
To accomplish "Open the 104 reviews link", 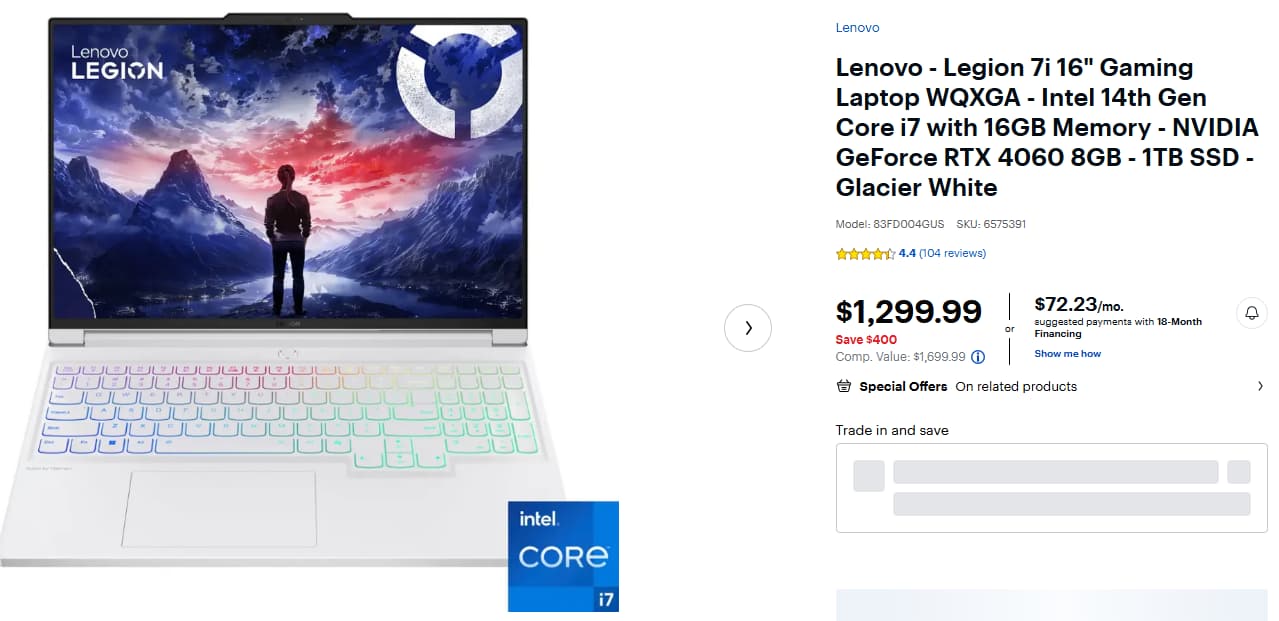I will [952, 254].
